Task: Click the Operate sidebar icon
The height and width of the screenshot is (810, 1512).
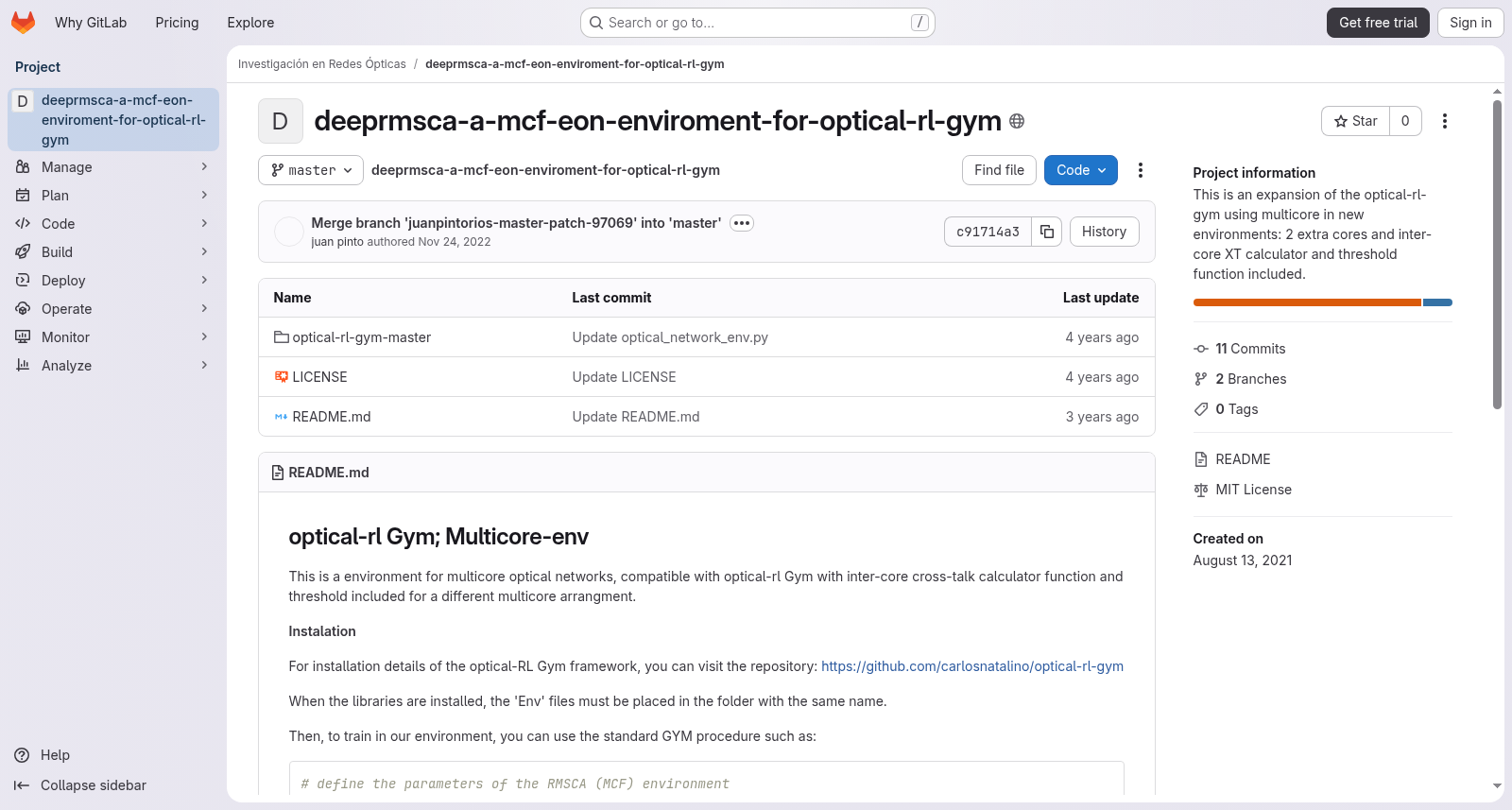Action: pos(23,309)
